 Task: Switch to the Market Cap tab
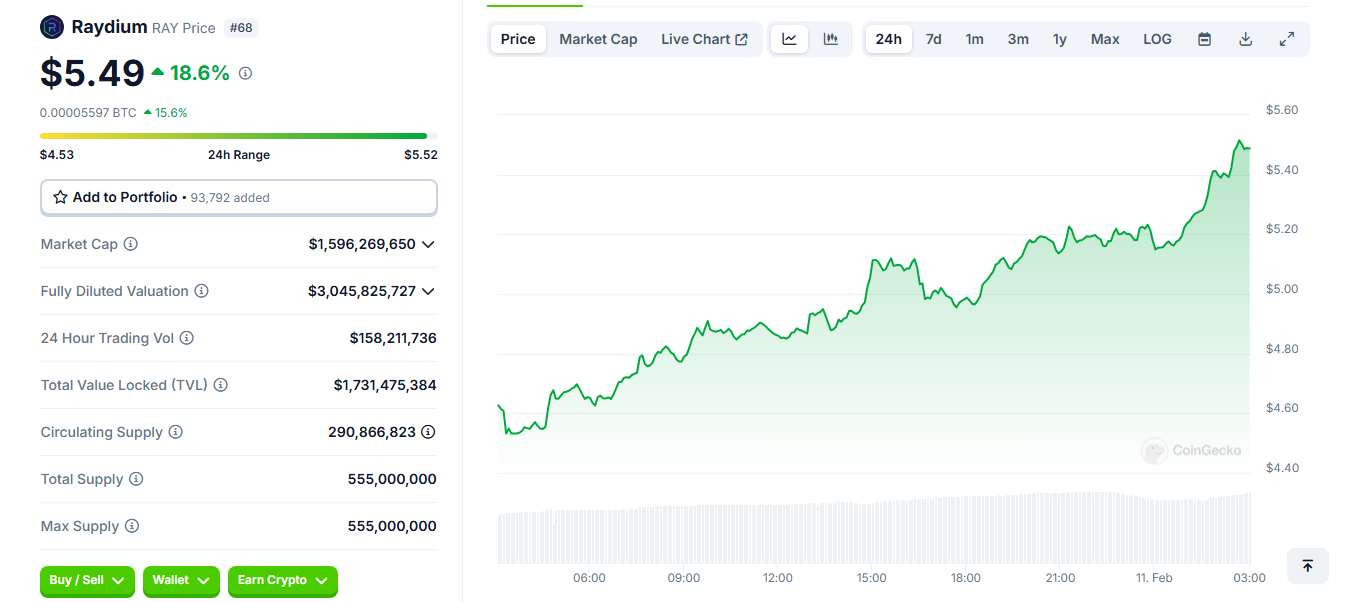pos(598,39)
